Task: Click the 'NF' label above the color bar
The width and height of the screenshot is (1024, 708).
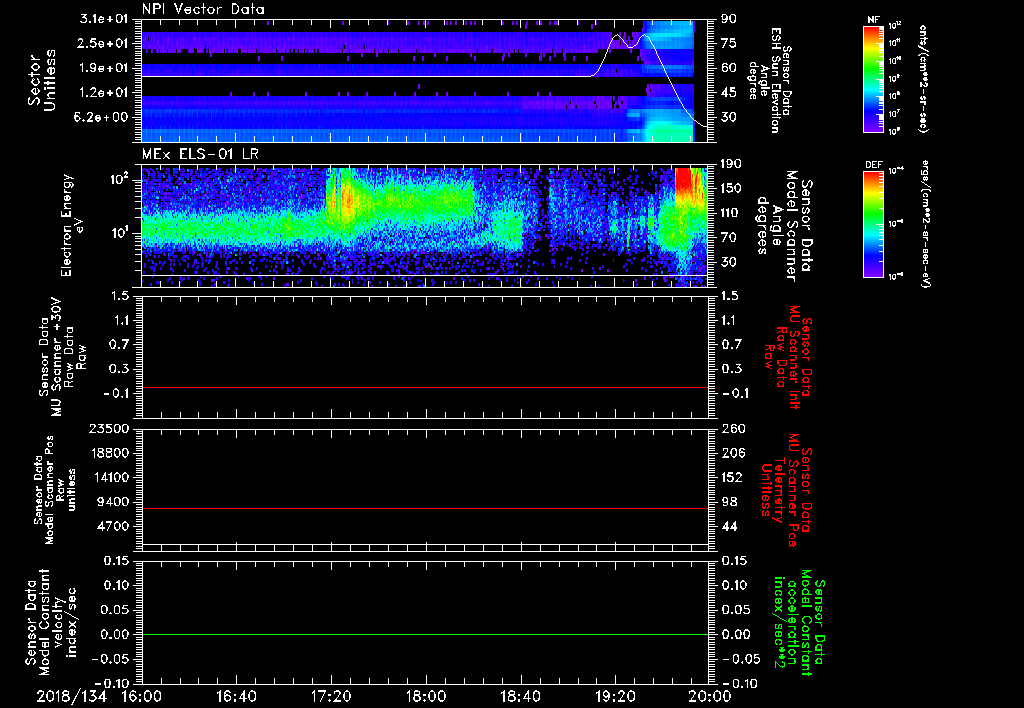Action: 873,20
